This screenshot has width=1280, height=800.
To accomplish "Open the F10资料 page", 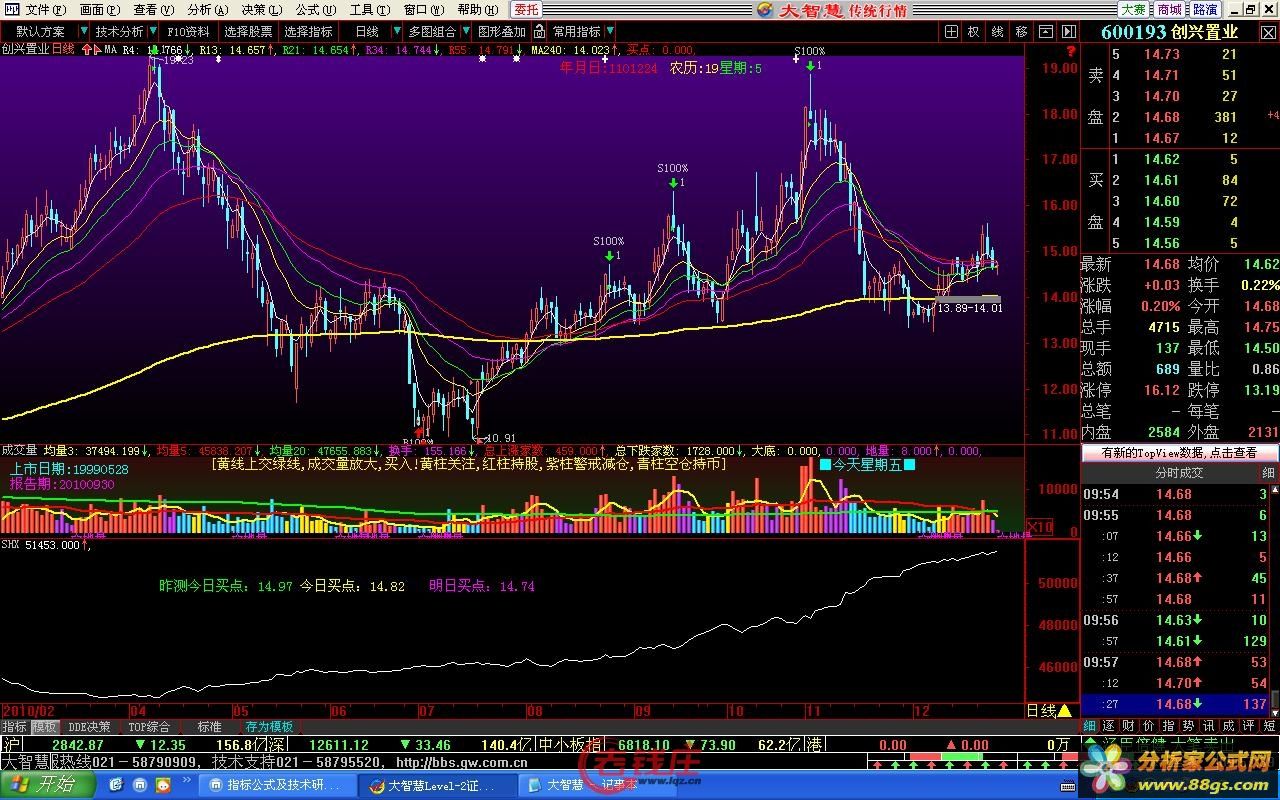I will point(189,32).
